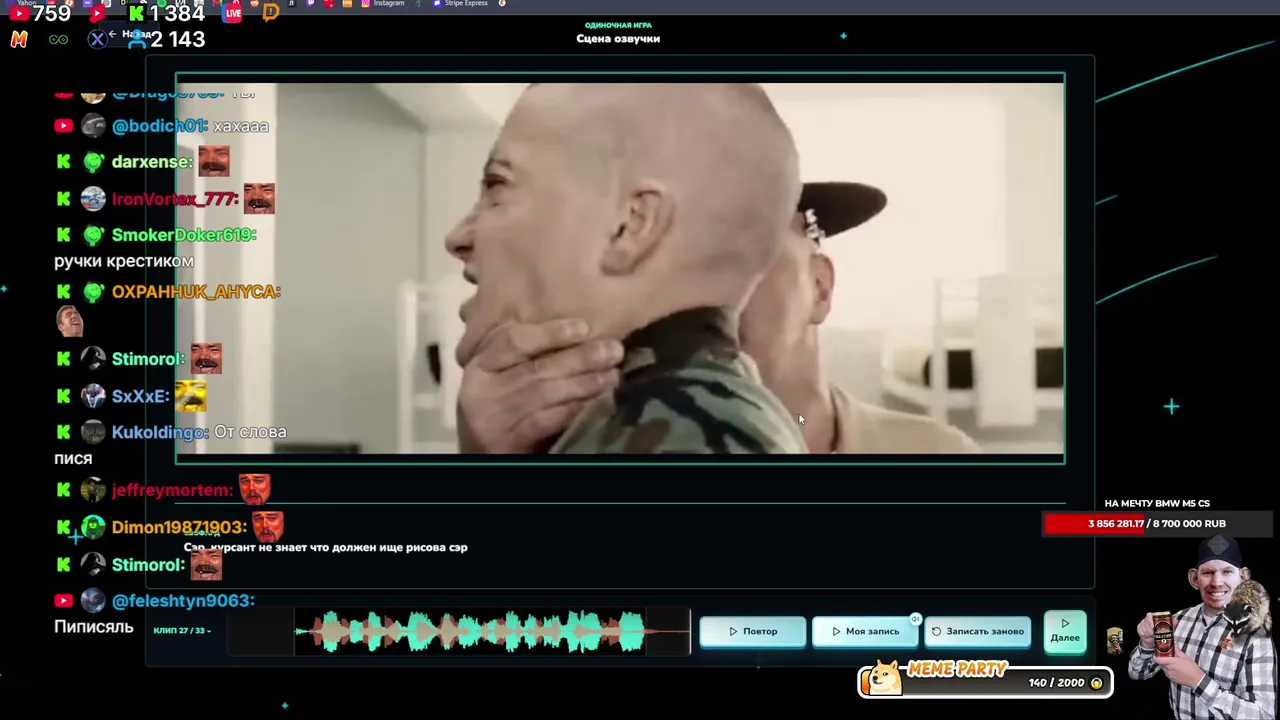Image resolution: width=1280 pixels, height=720 pixels.
Task: Click username @feleshtyn9063 in chat
Action: pos(183,600)
